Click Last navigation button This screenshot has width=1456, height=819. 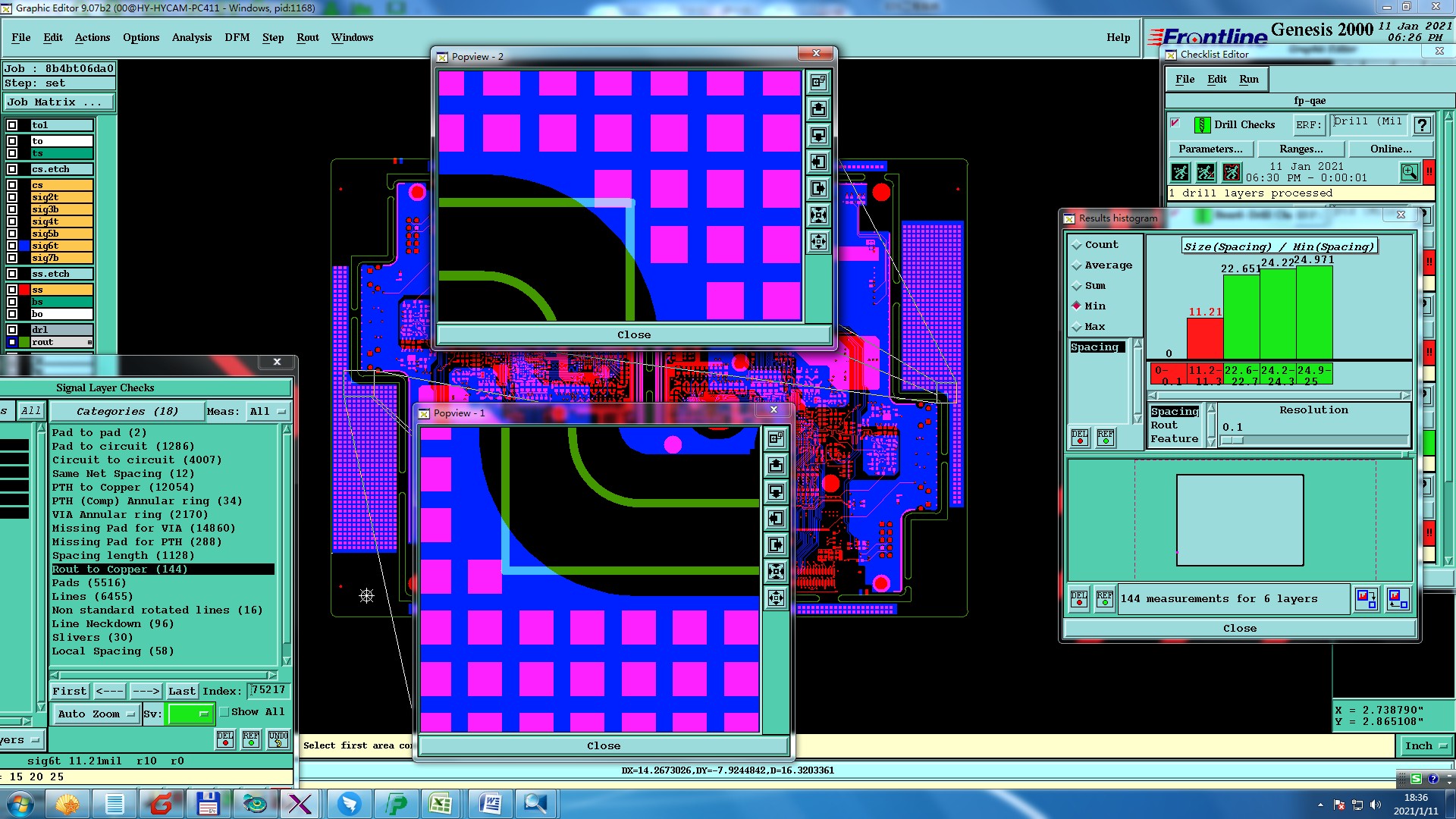tap(182, 692)
